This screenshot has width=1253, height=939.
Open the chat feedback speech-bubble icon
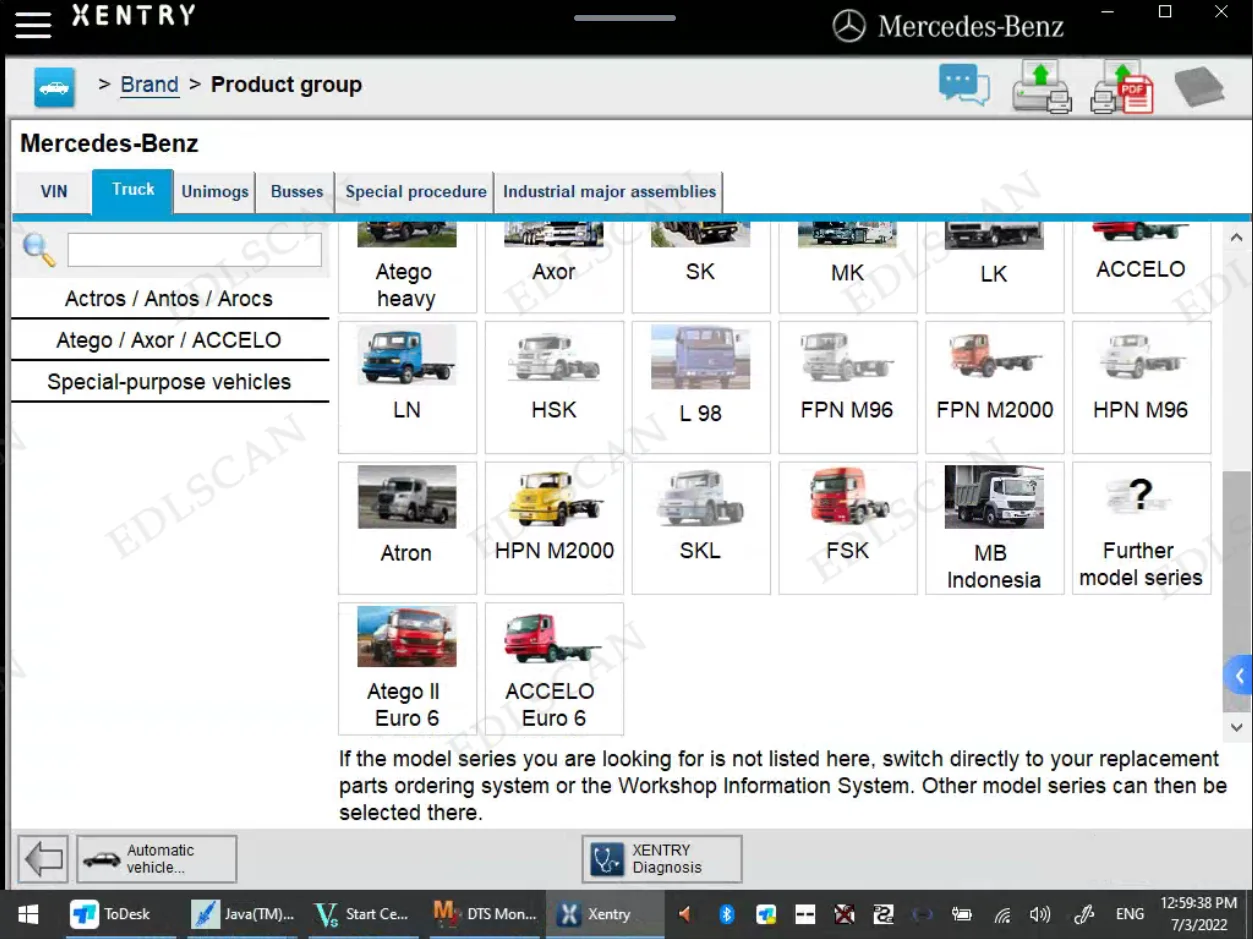coord(964,85)
